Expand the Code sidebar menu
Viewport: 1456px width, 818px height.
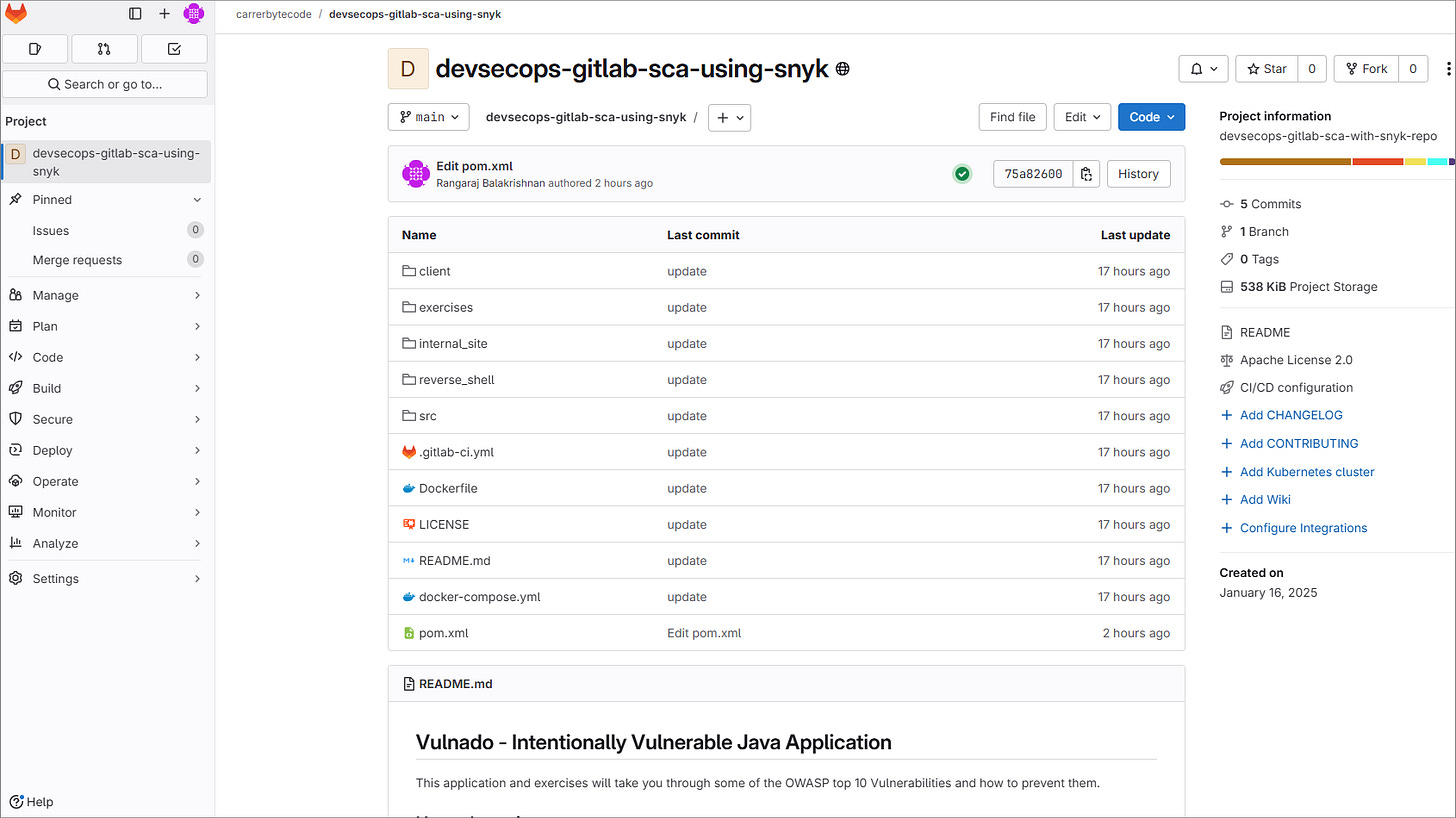coord(105,357)
